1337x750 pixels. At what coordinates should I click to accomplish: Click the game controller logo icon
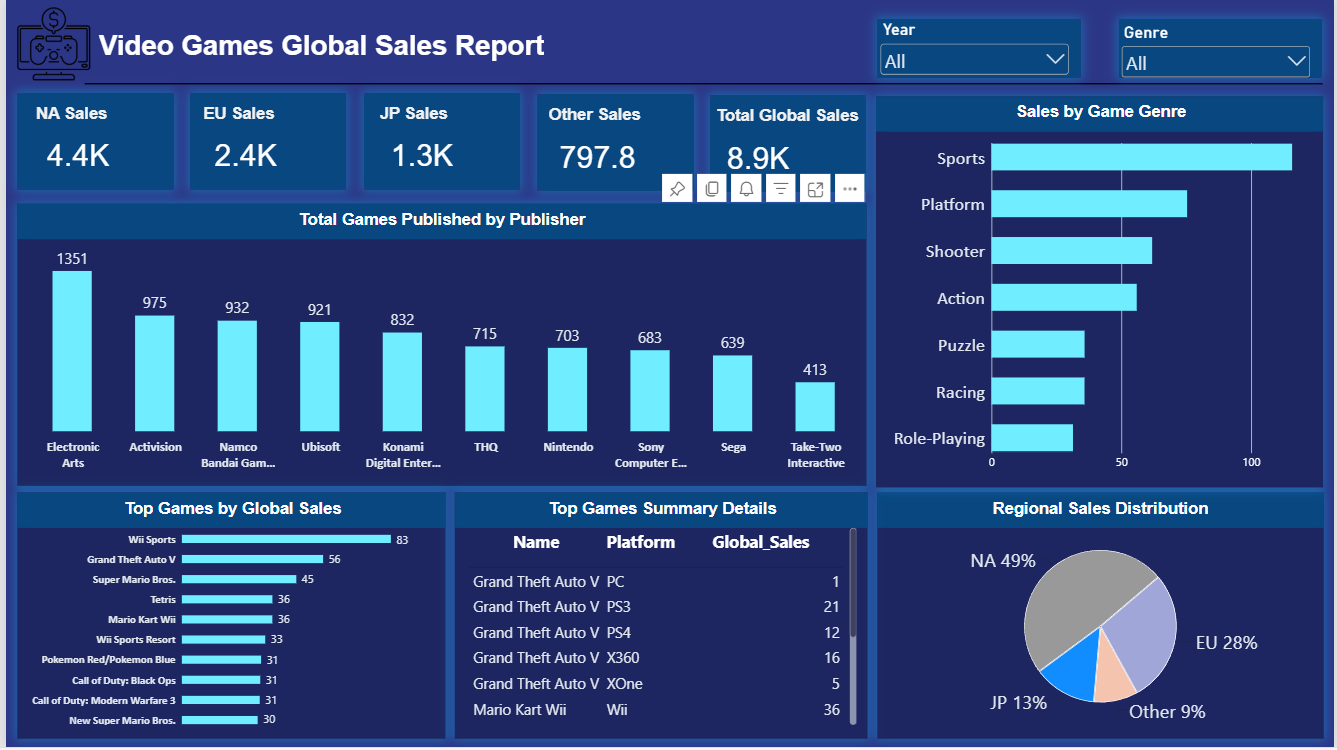pyautogui.click(x=53, y=44)
